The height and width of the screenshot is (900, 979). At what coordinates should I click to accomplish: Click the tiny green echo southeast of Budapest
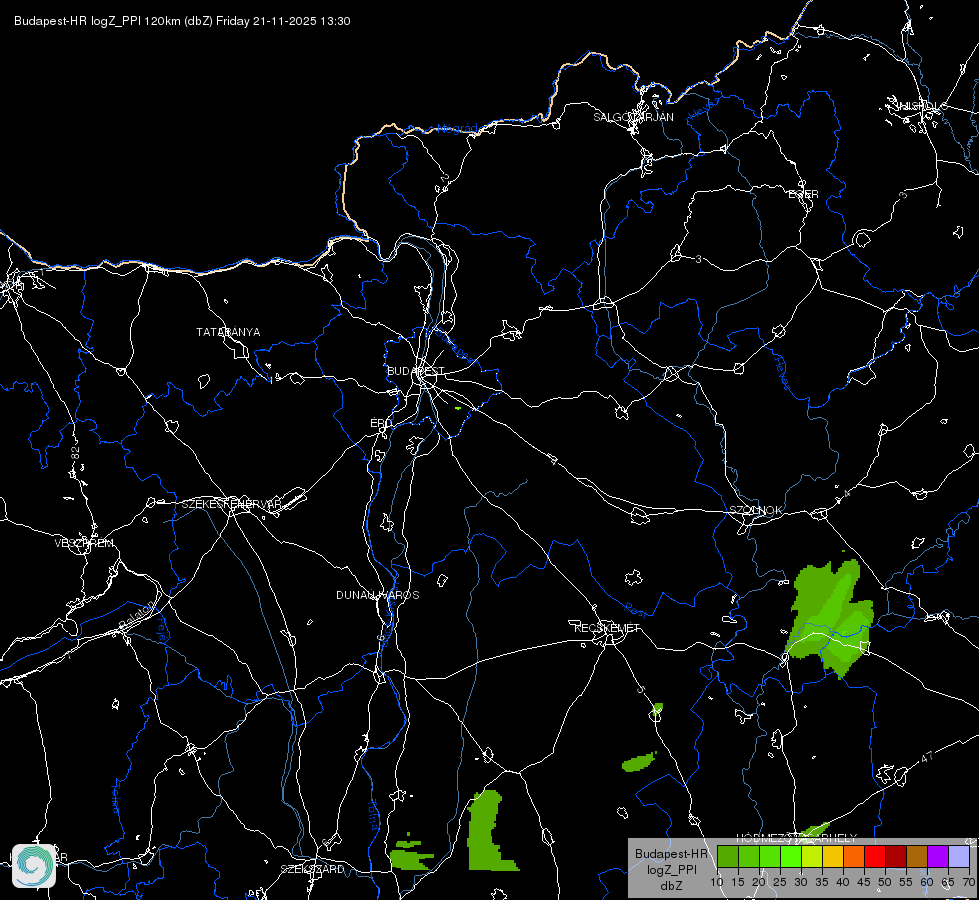point(458,408)
